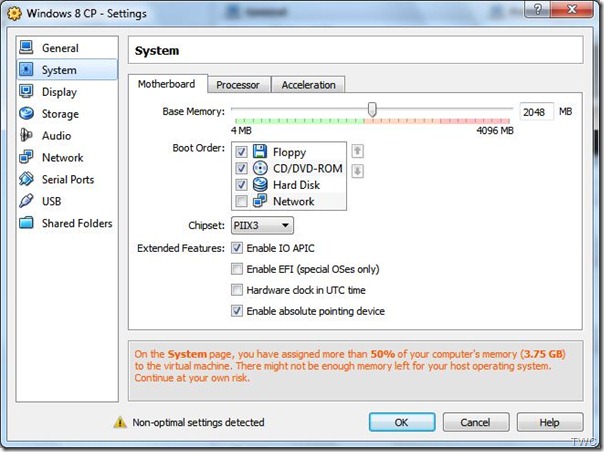Toggle Enable IO APIC checkbox
Screen dimensions: 604x452
237,248
